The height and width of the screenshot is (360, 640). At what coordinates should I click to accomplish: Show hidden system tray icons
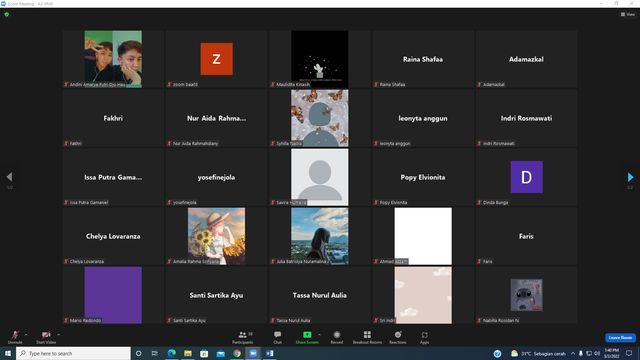coord(573,353)
